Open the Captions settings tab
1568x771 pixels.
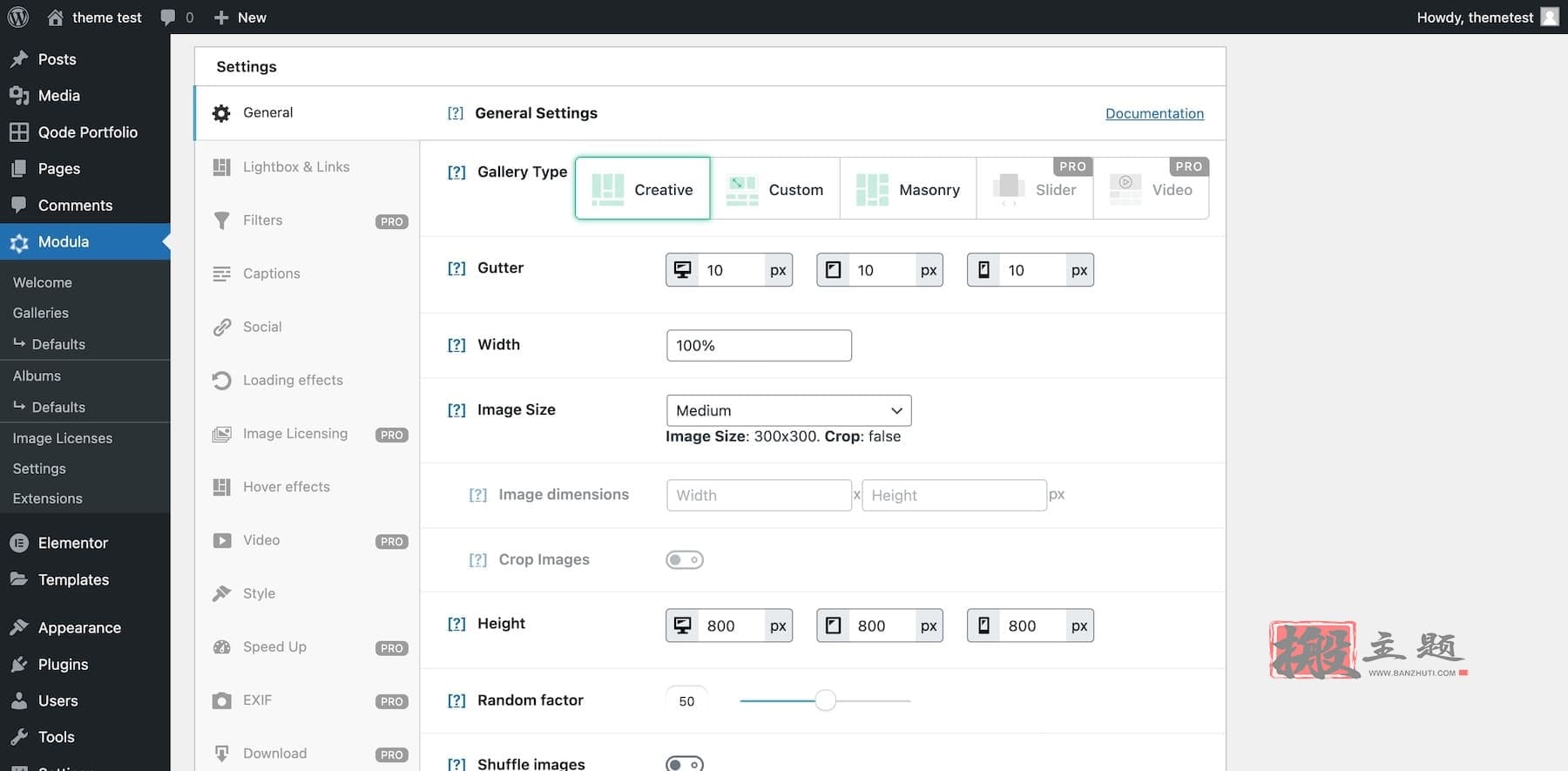(x=308, y=274)
